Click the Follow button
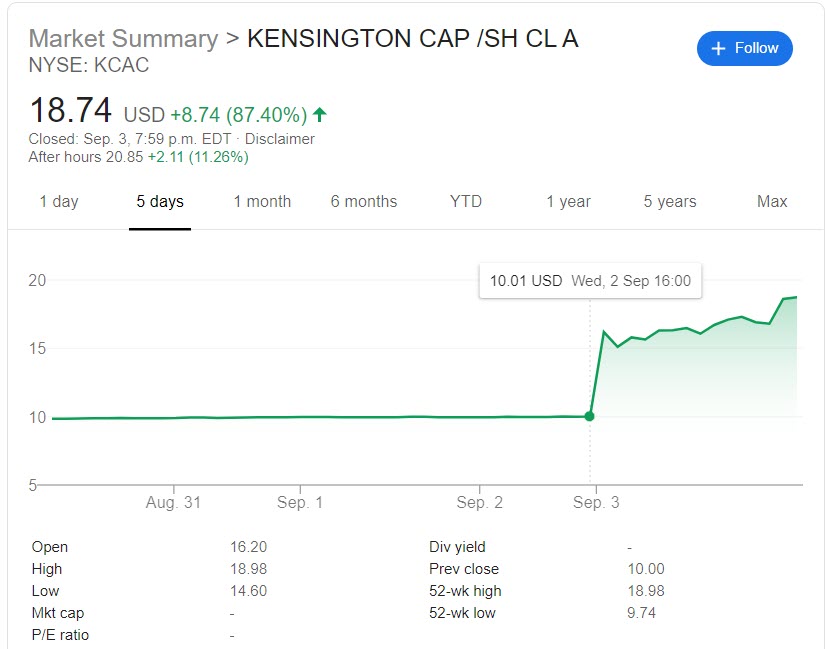This screenshot has height=649, width=826. click(x=744, y=48)
